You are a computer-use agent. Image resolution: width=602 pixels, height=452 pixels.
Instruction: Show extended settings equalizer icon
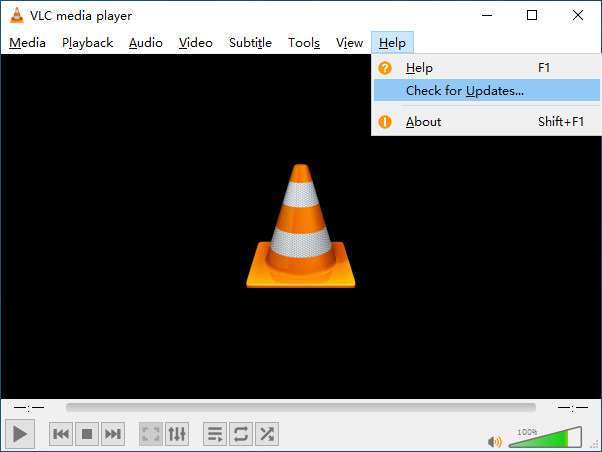click(177, 434)
